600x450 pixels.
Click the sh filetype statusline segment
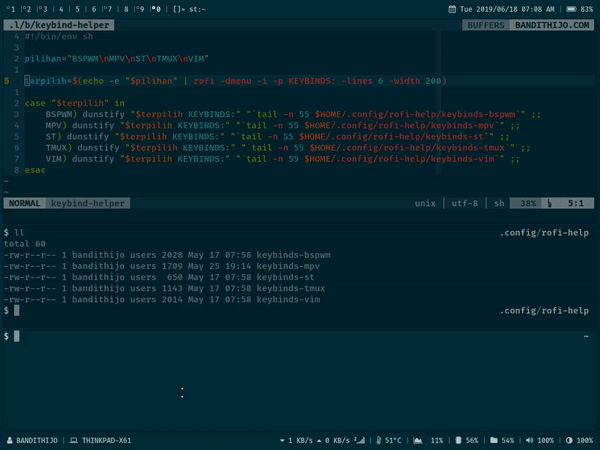point(498,203)
